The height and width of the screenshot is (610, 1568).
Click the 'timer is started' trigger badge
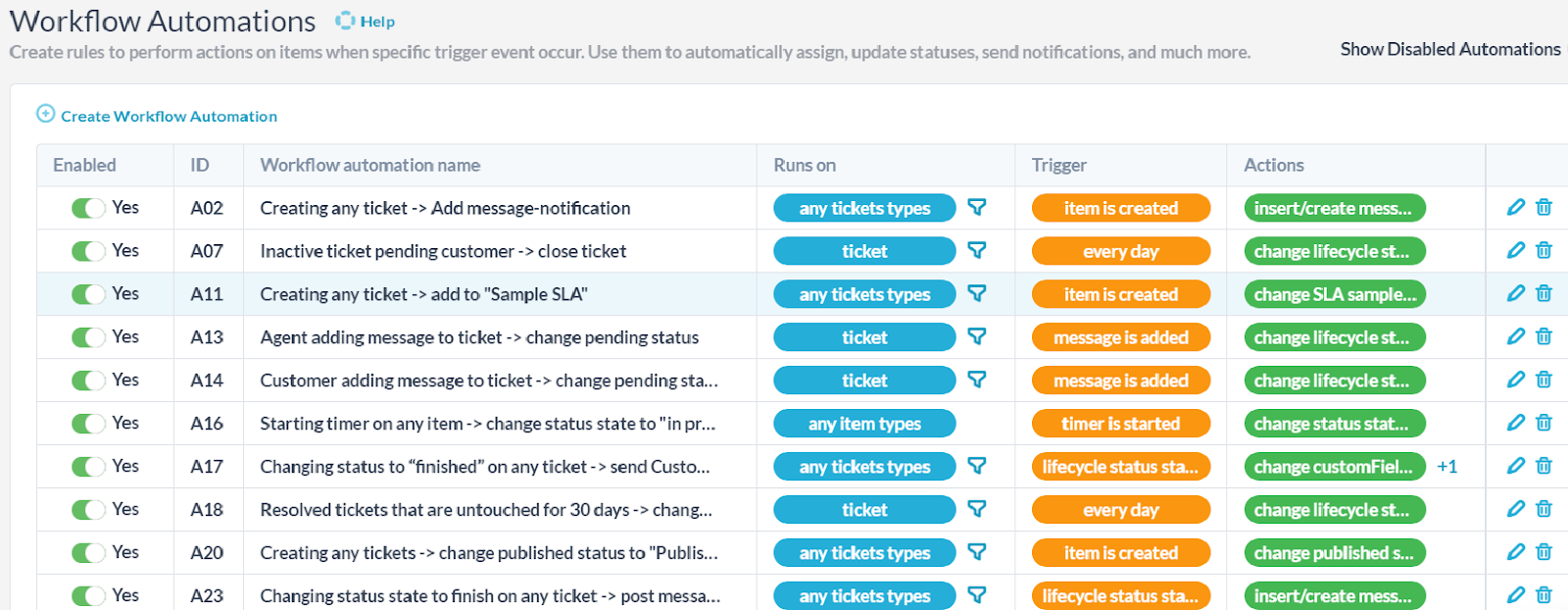pyautogui.click(x=1120, y=424)
